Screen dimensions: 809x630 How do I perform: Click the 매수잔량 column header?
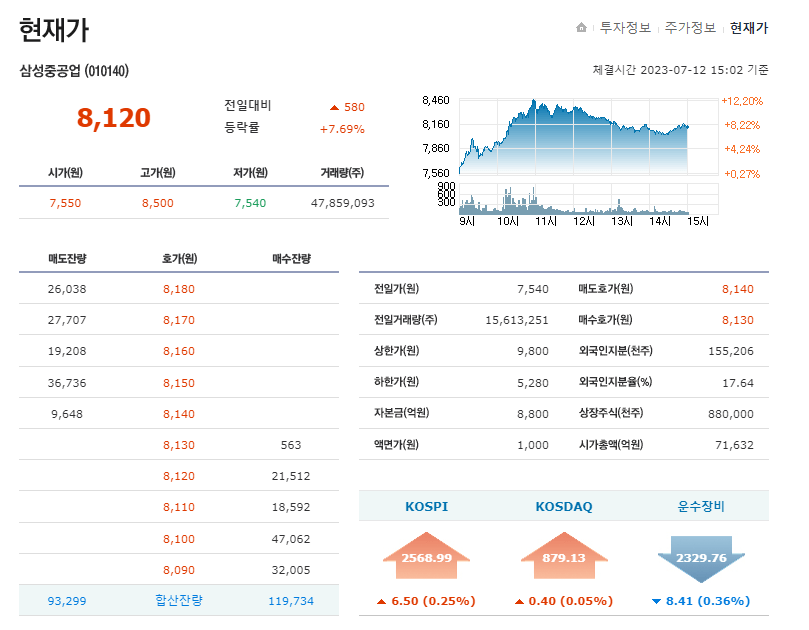[x=292, y=259]
